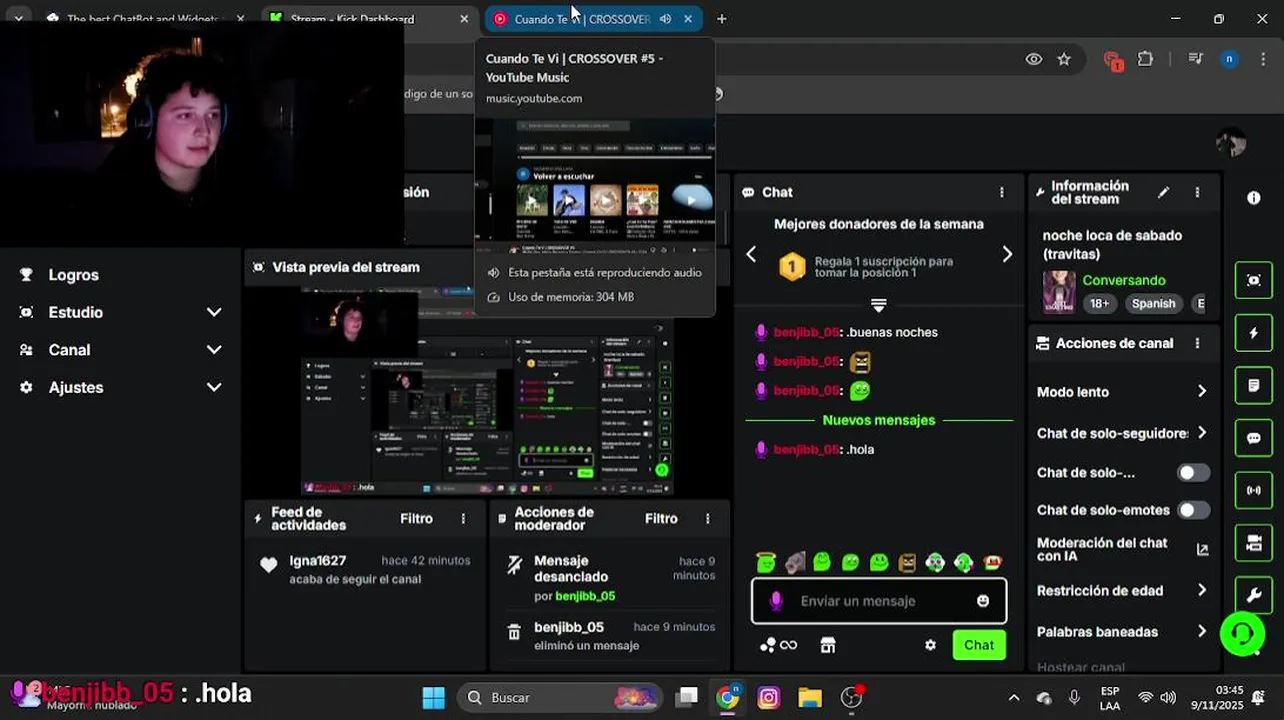Edit stream information with pencil icon
This screenshot has height=720, width=1284.
1163,192
